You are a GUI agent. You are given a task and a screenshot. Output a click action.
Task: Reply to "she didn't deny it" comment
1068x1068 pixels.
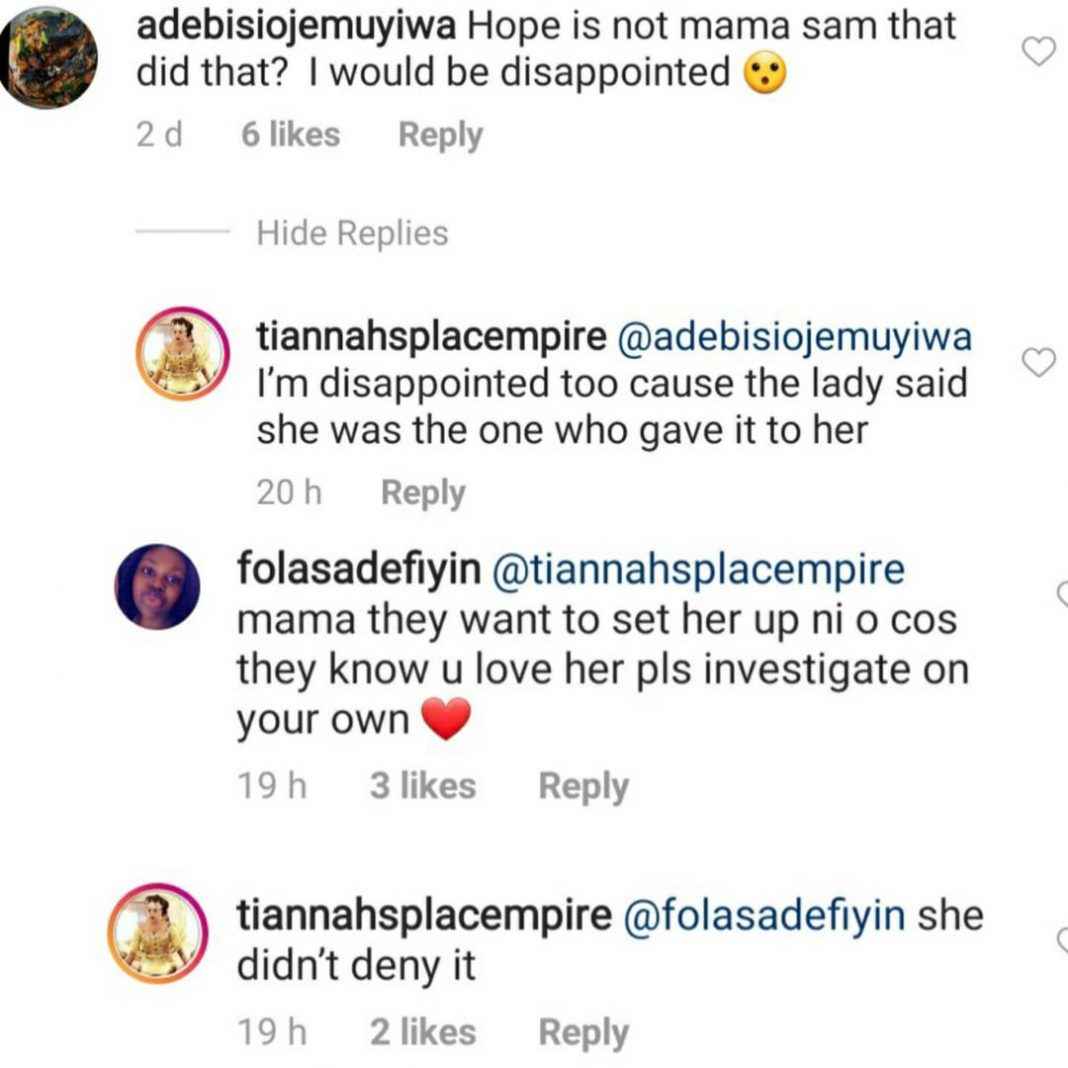pyautogui.click(x=583, y=1032)
